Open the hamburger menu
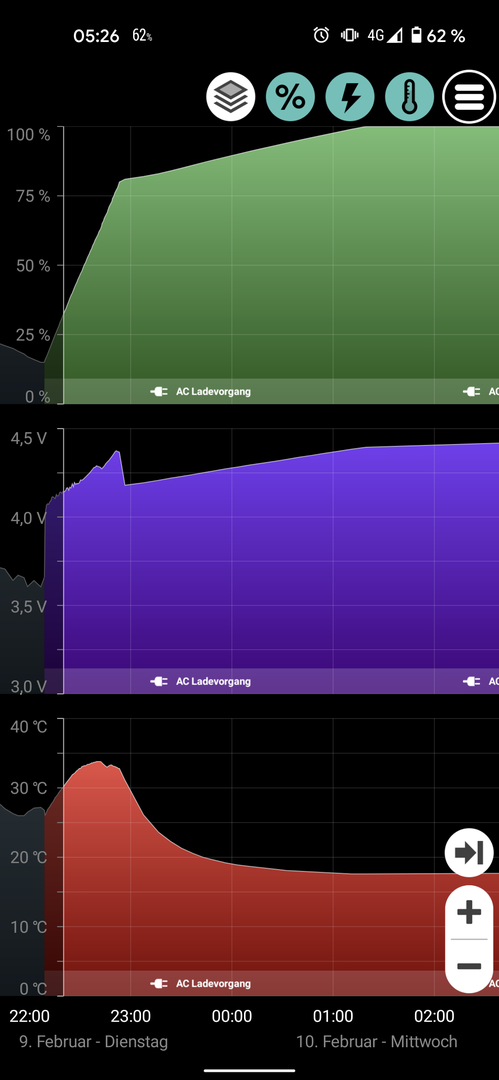Viewport: 499px width, 1080px height. [x=469, y=97]
